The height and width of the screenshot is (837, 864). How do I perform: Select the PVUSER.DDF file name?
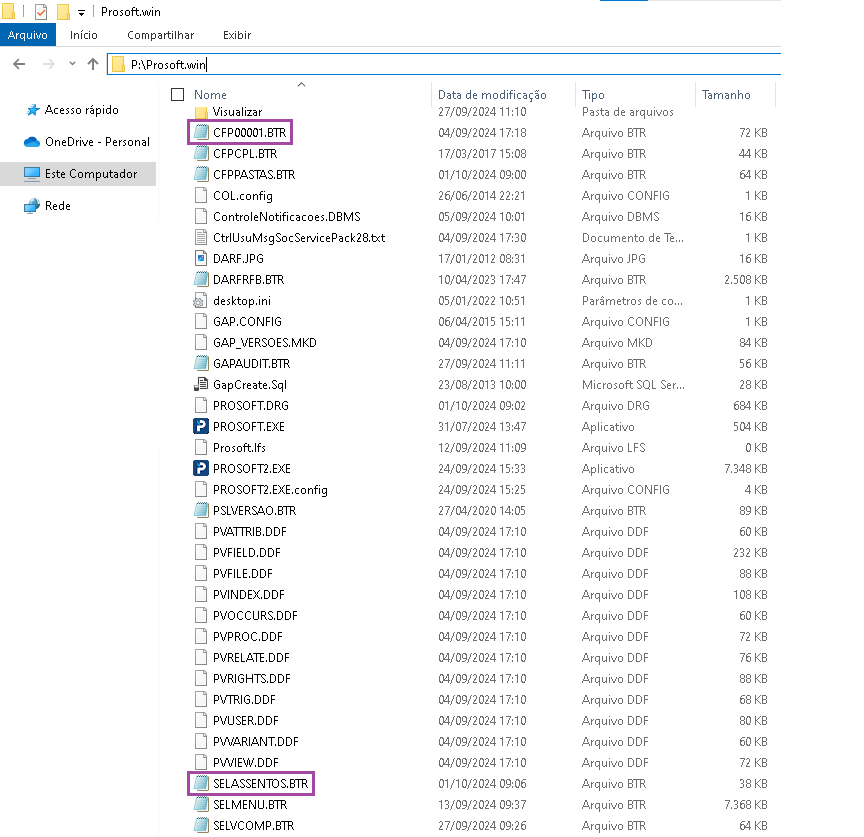coord(246,720)
